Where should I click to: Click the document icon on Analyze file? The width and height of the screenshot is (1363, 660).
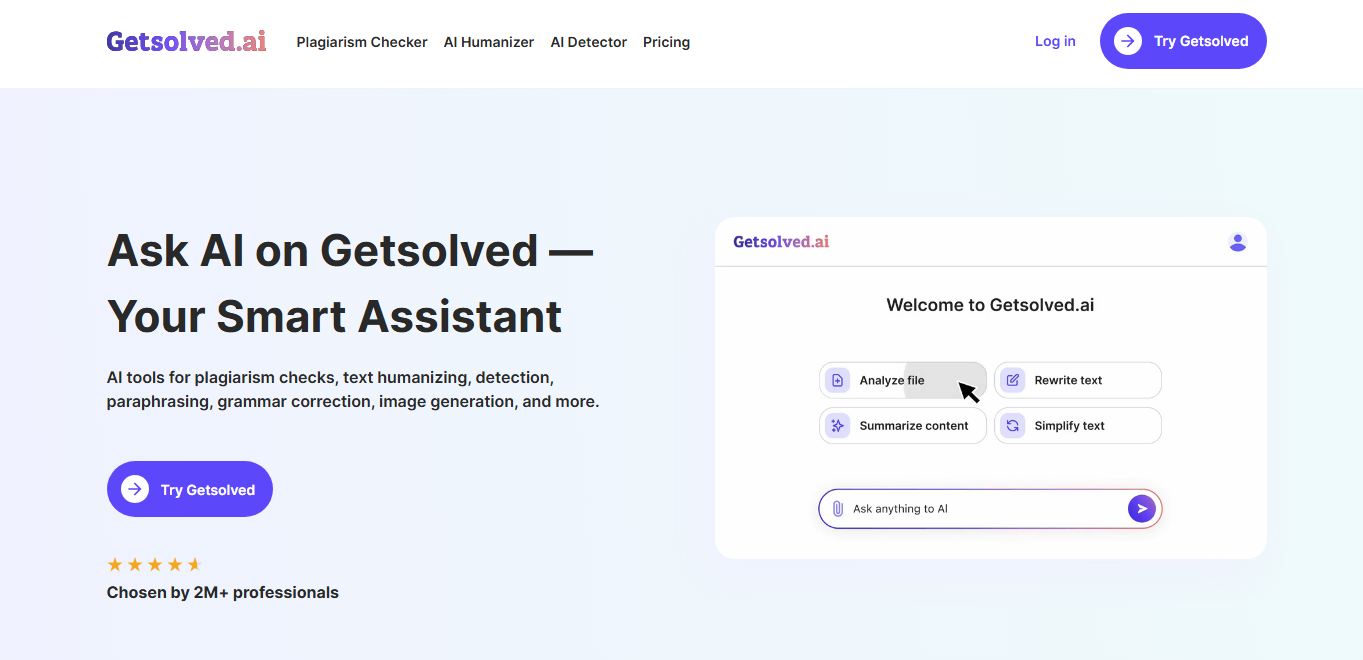838,380
